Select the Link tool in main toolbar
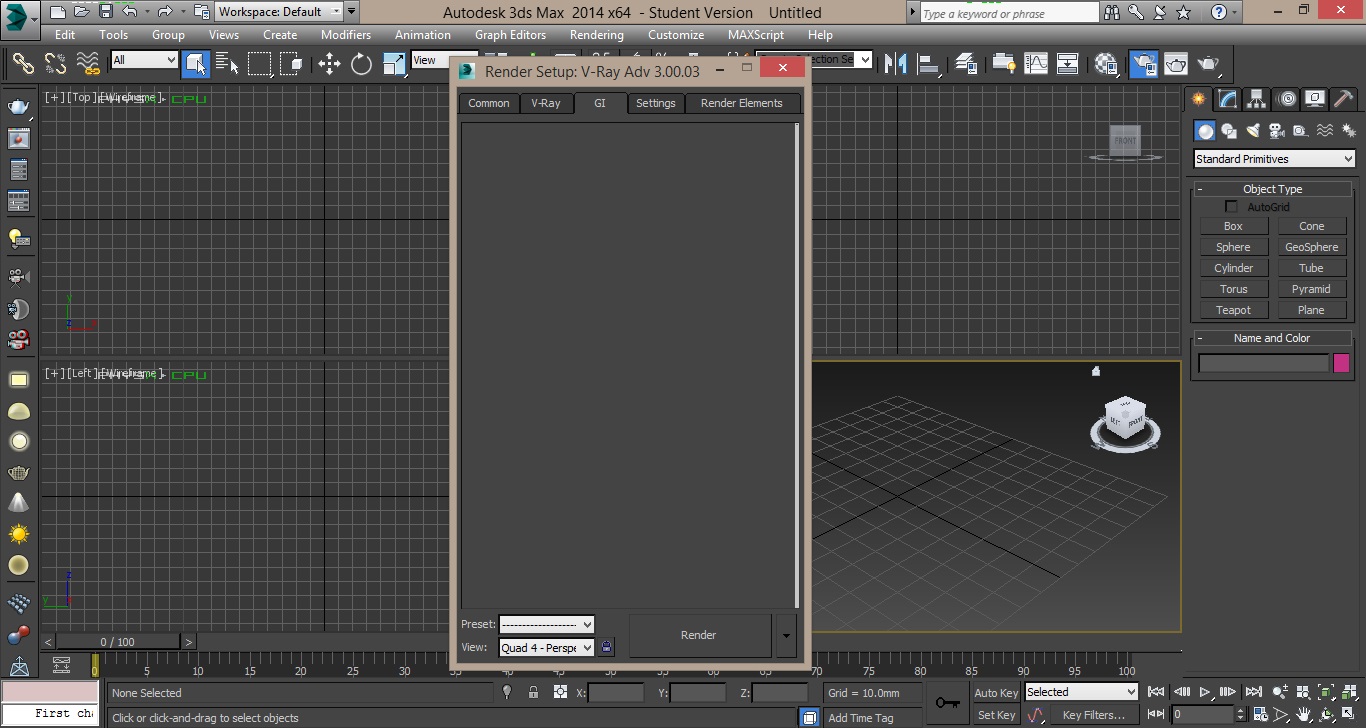The image size is (1366, 728). click(23, 64)
